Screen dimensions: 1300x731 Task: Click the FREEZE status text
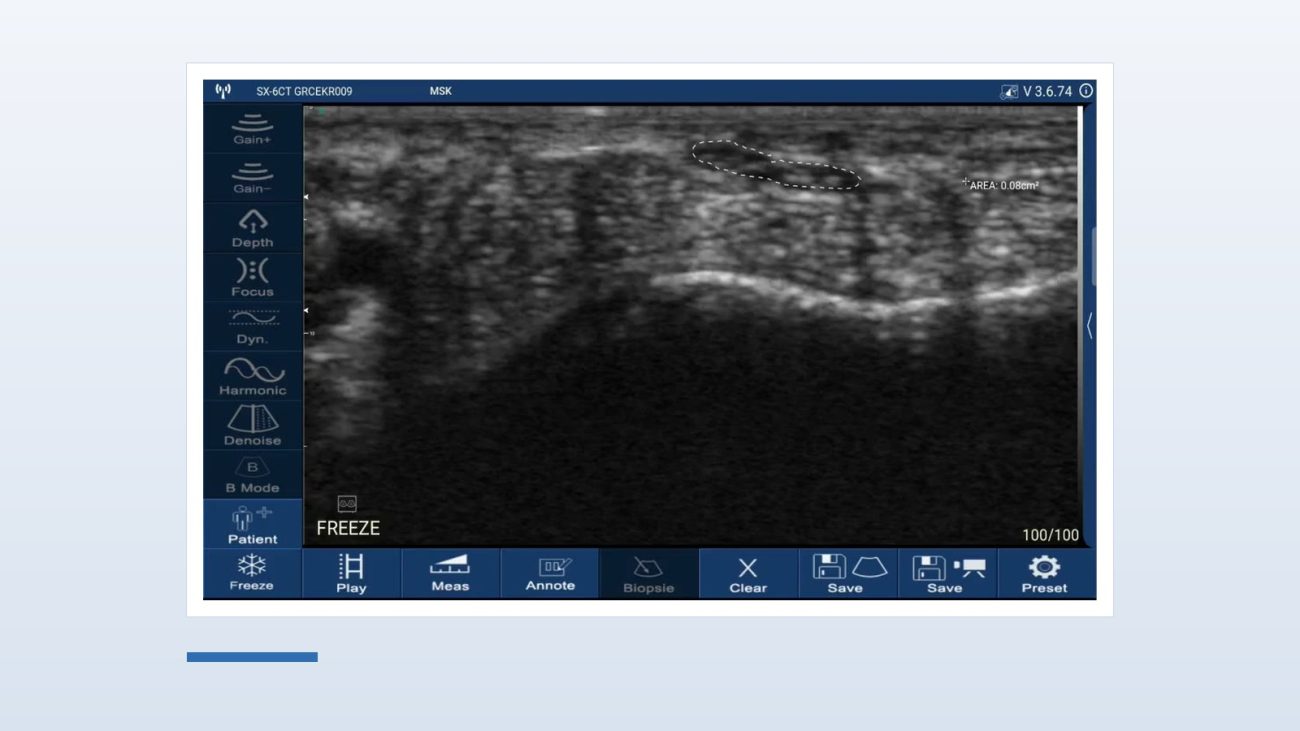tap(348, 528)
